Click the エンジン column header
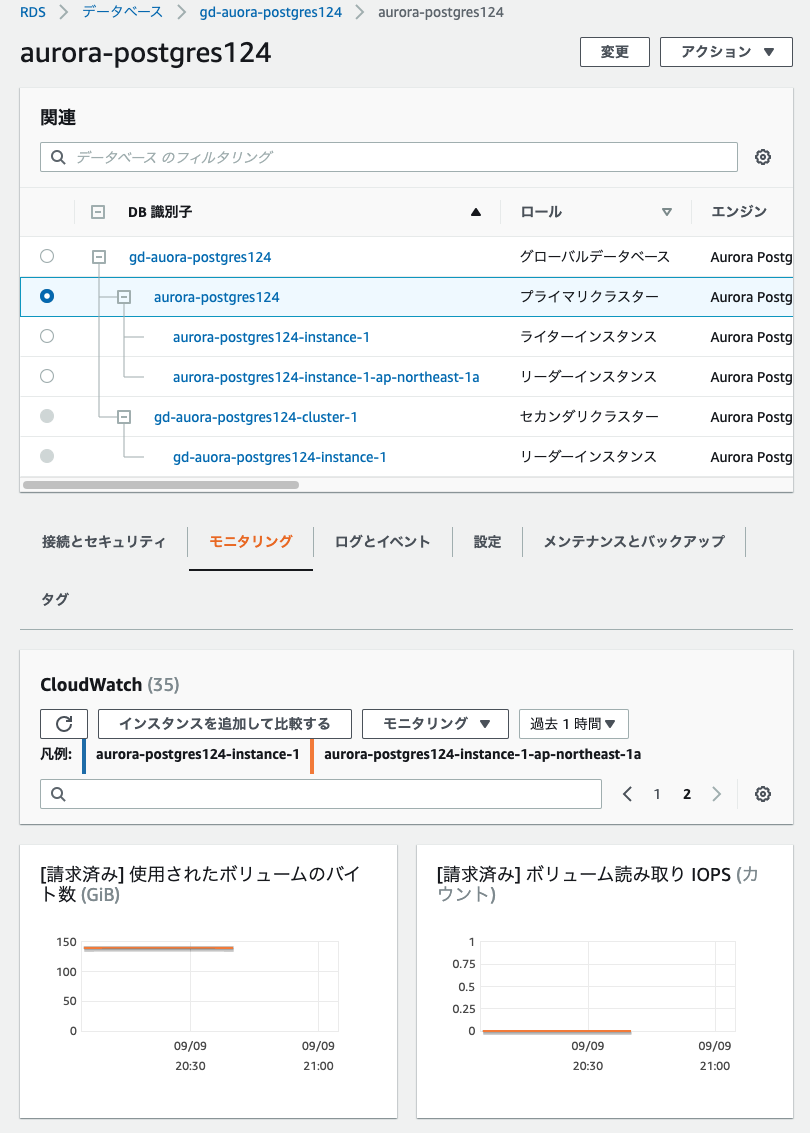 pyautogui.click(x=738, y=212)
